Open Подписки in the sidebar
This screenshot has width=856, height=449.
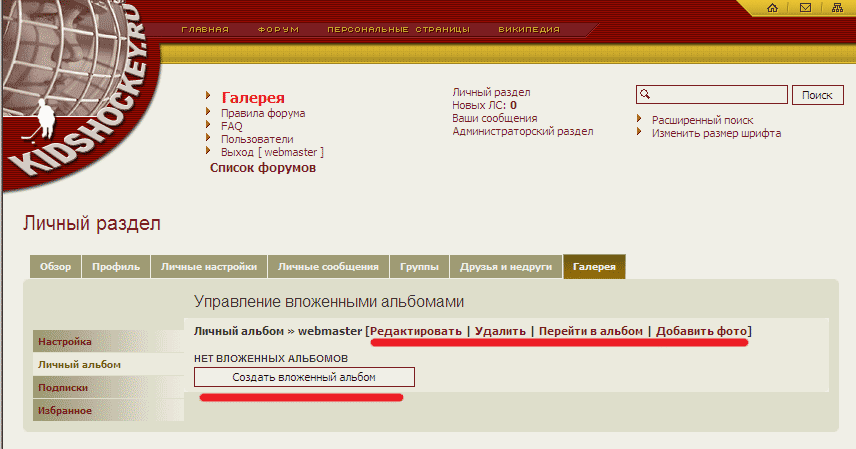(x=108, y=387)
